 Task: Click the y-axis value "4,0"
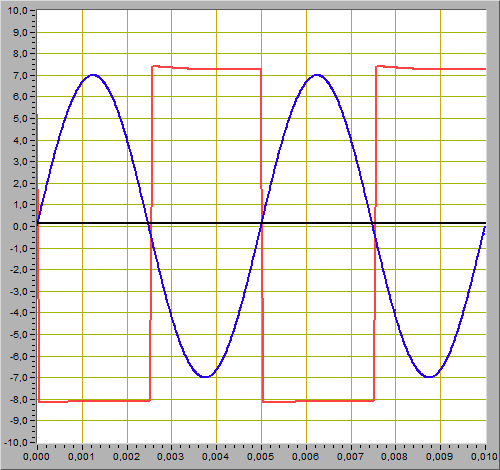pyautogui.click(x=20, y=140)
